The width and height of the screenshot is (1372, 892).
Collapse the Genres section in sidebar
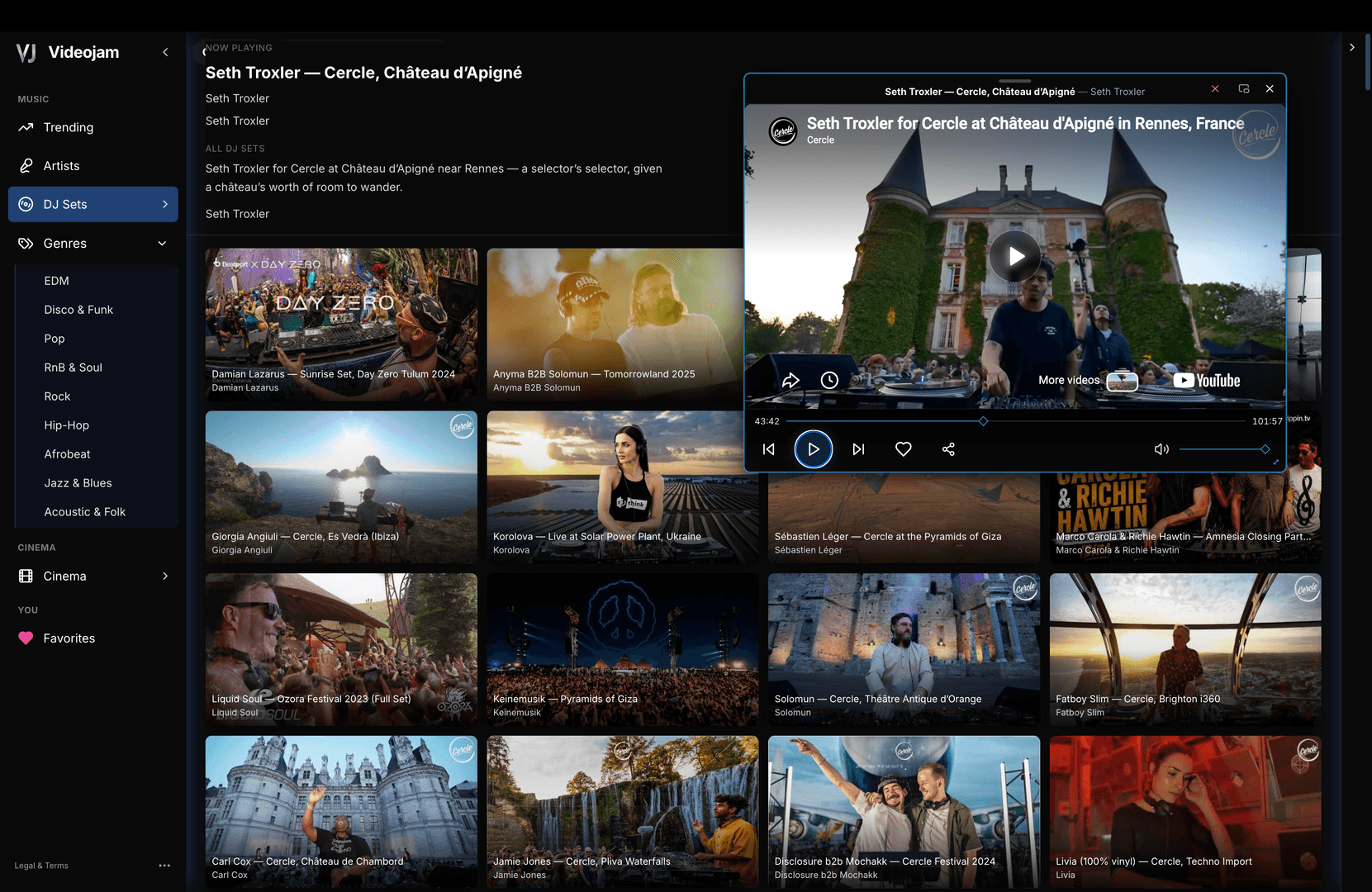pyautogui.click(x=162, y=244)
